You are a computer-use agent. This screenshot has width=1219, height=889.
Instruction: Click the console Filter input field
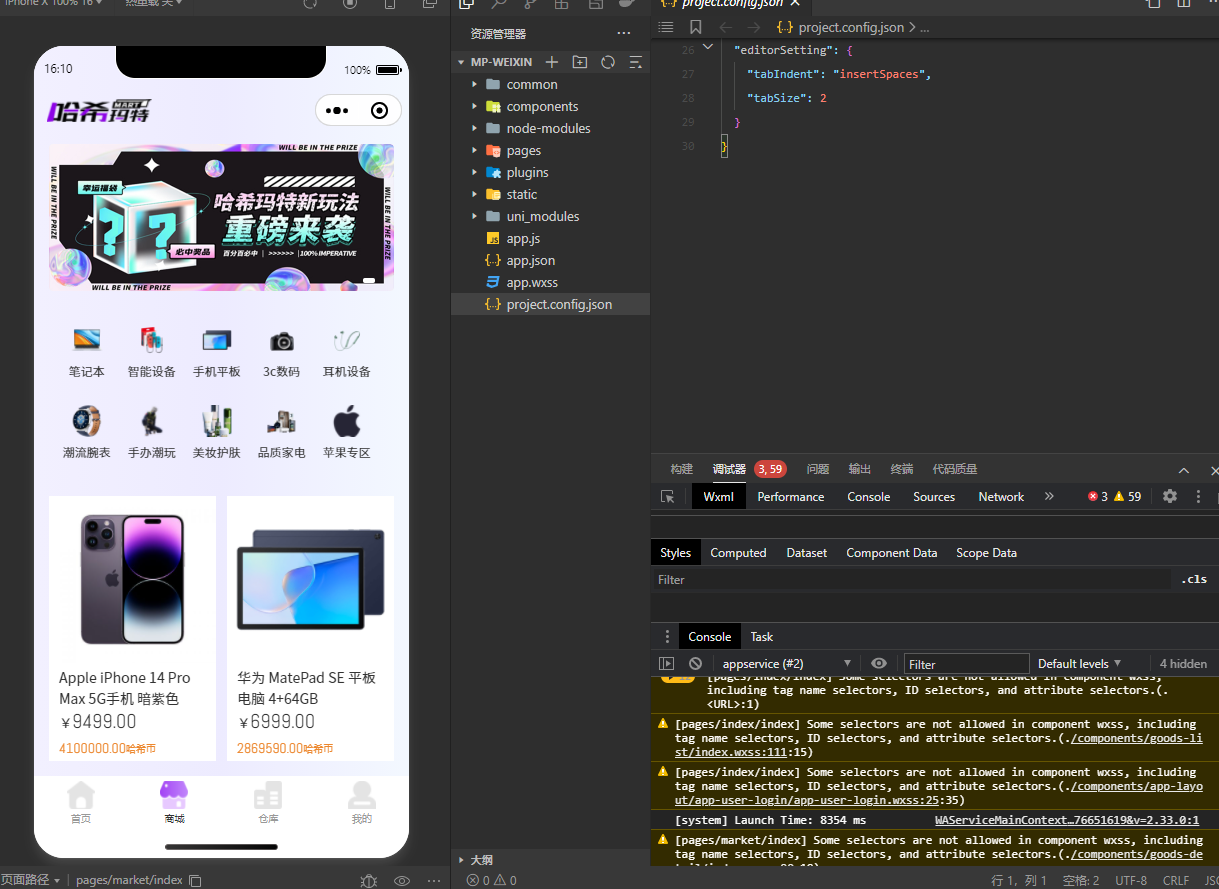pyautogui.click(x=966, y=664)
